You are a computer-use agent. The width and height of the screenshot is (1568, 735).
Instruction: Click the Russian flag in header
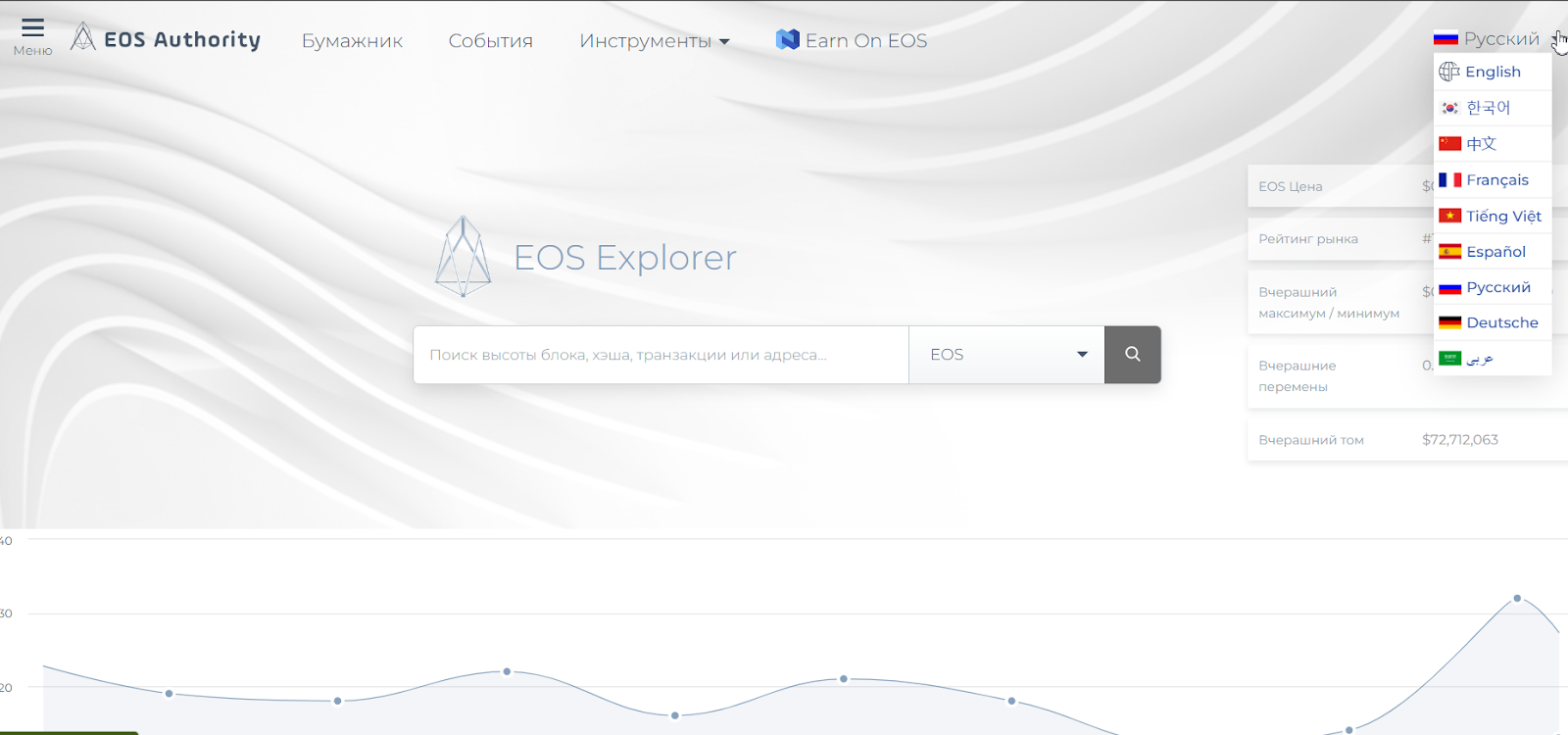tap(1445, 39)
